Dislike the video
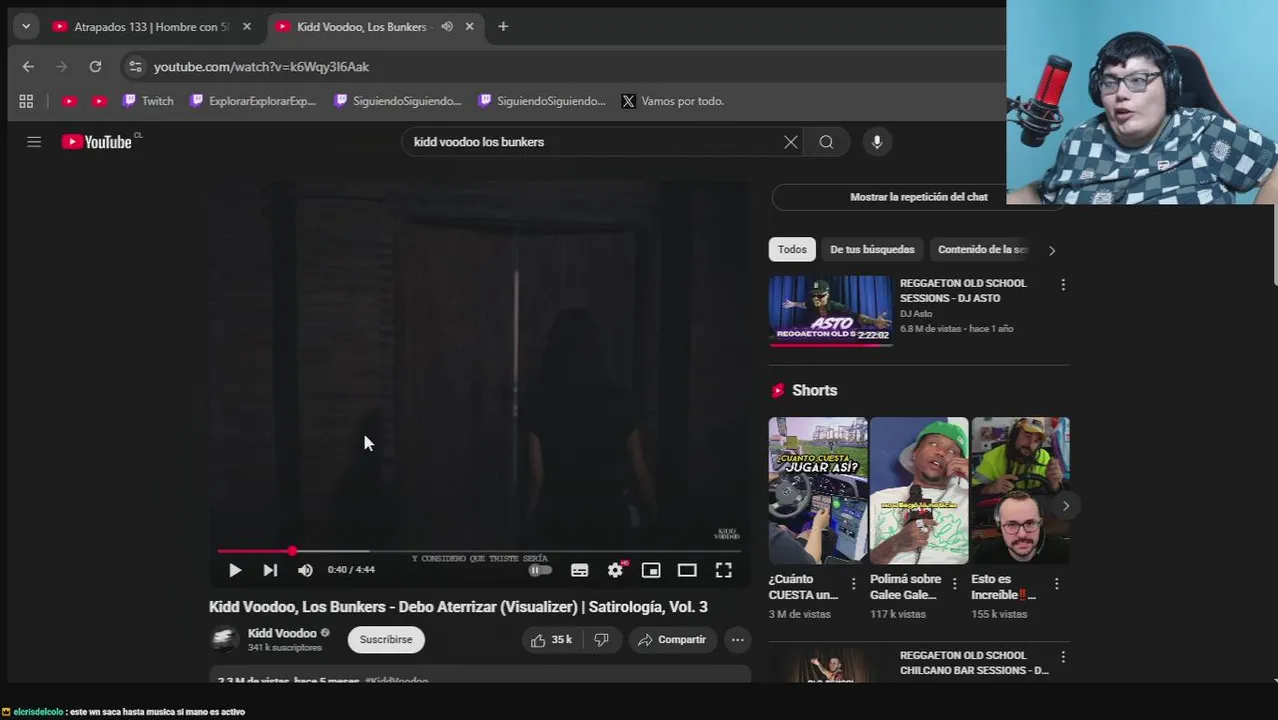1278x720 pixels. click(x=601, y=640)
